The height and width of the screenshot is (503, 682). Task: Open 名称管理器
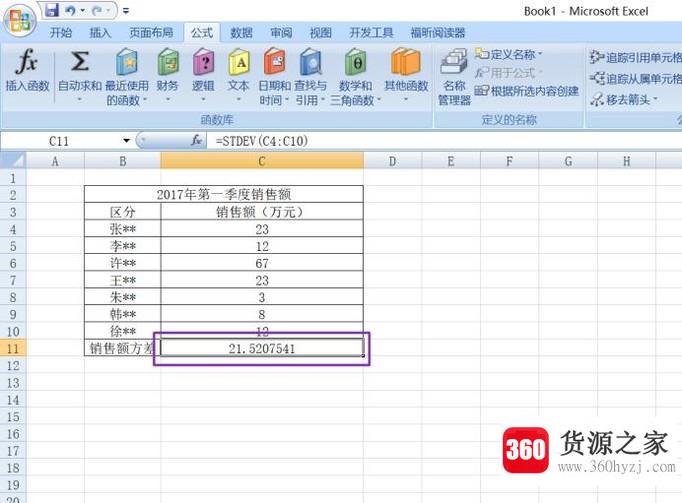454,77
